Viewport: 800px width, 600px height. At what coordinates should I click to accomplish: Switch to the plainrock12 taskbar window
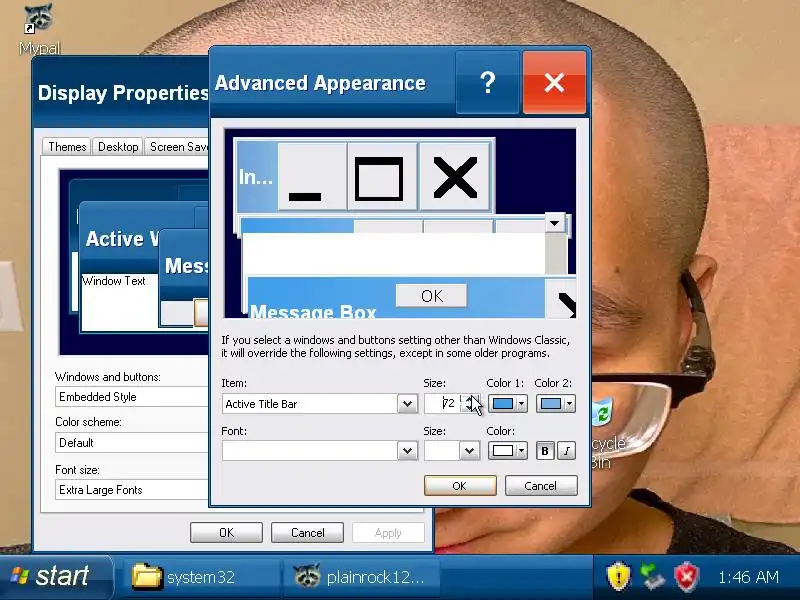coord(360,577)
